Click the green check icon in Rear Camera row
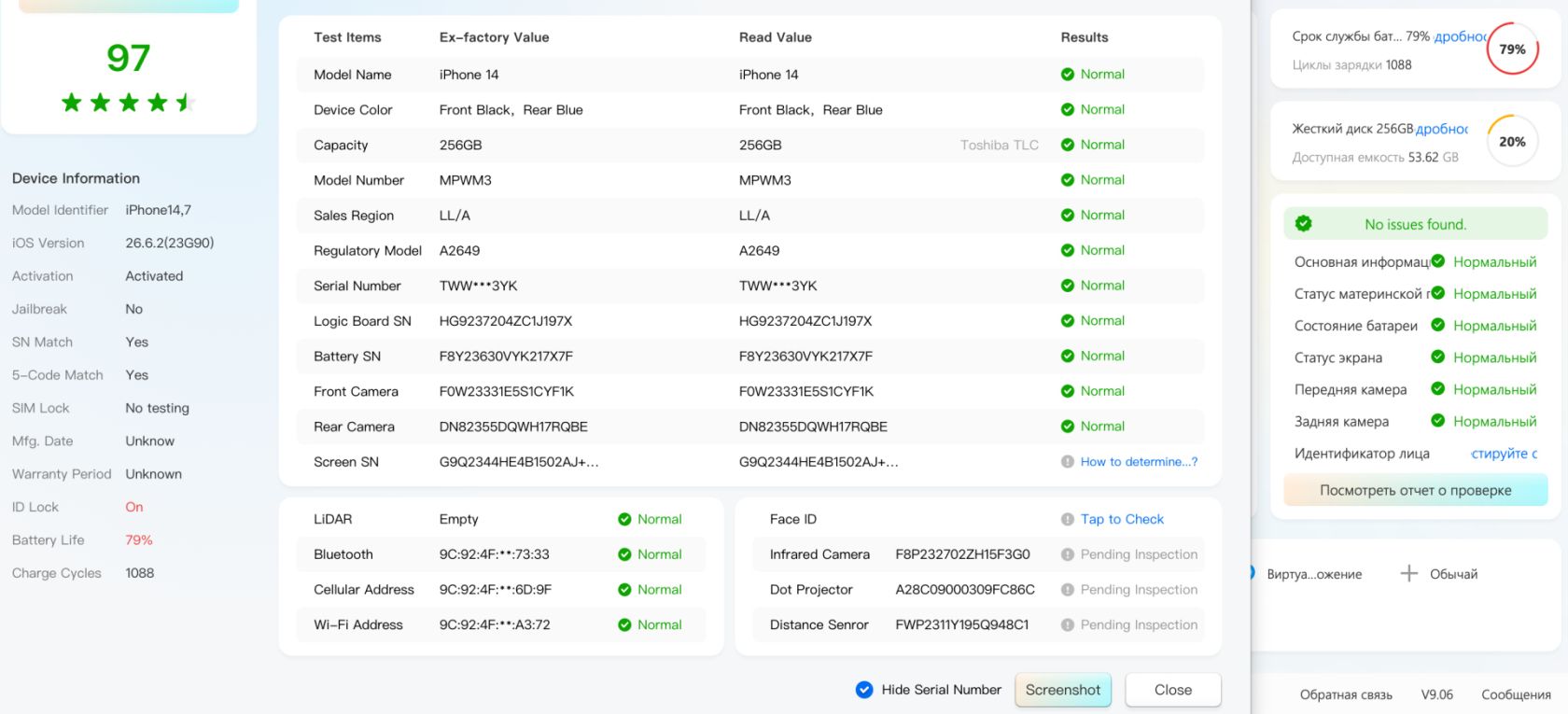 (x=1068, y=427)
